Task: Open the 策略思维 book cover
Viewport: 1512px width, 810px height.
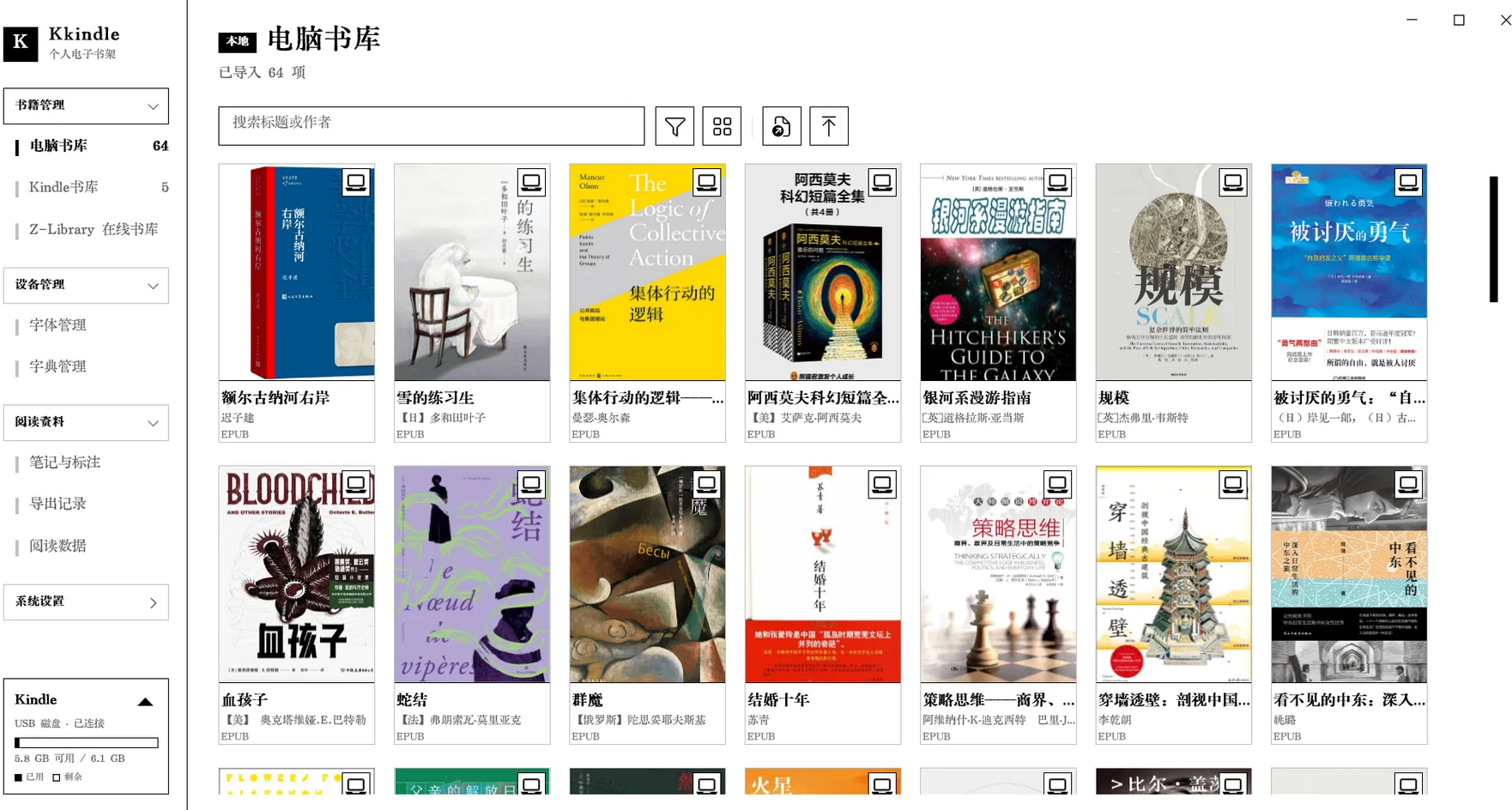Action: click(998, 575)
